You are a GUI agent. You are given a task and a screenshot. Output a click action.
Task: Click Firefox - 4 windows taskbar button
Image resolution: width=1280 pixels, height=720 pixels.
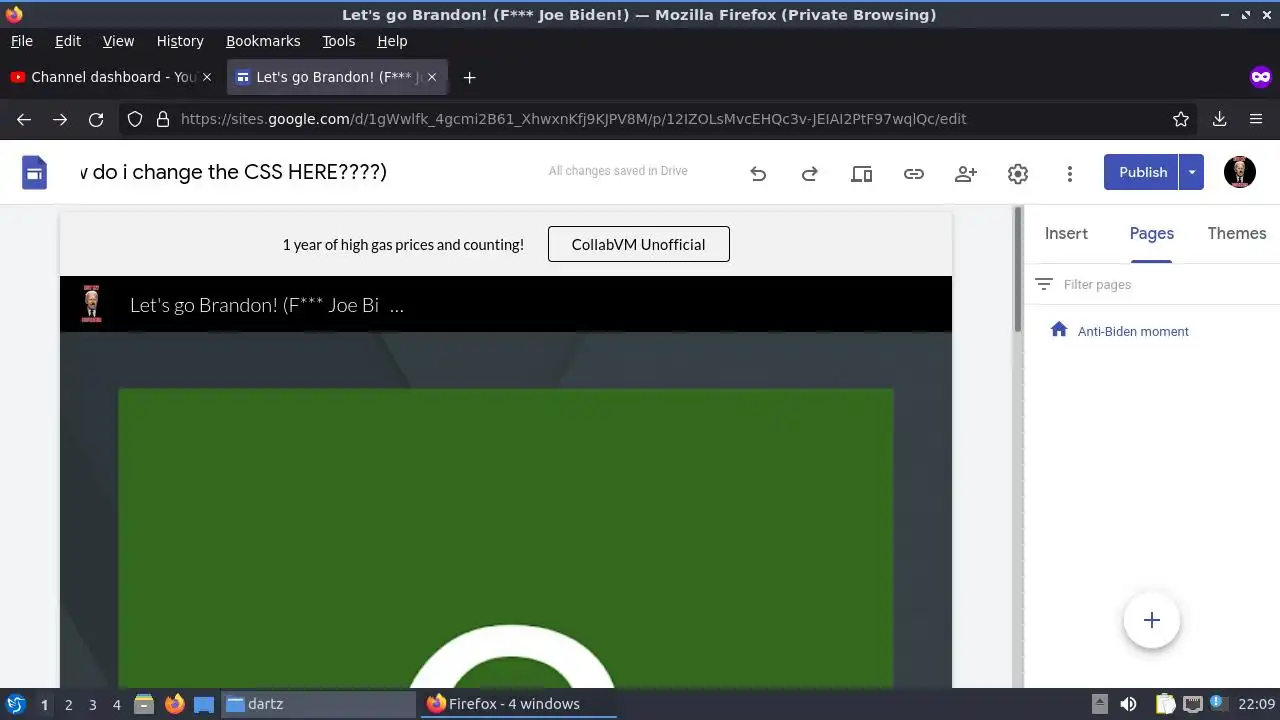[517, 704]
